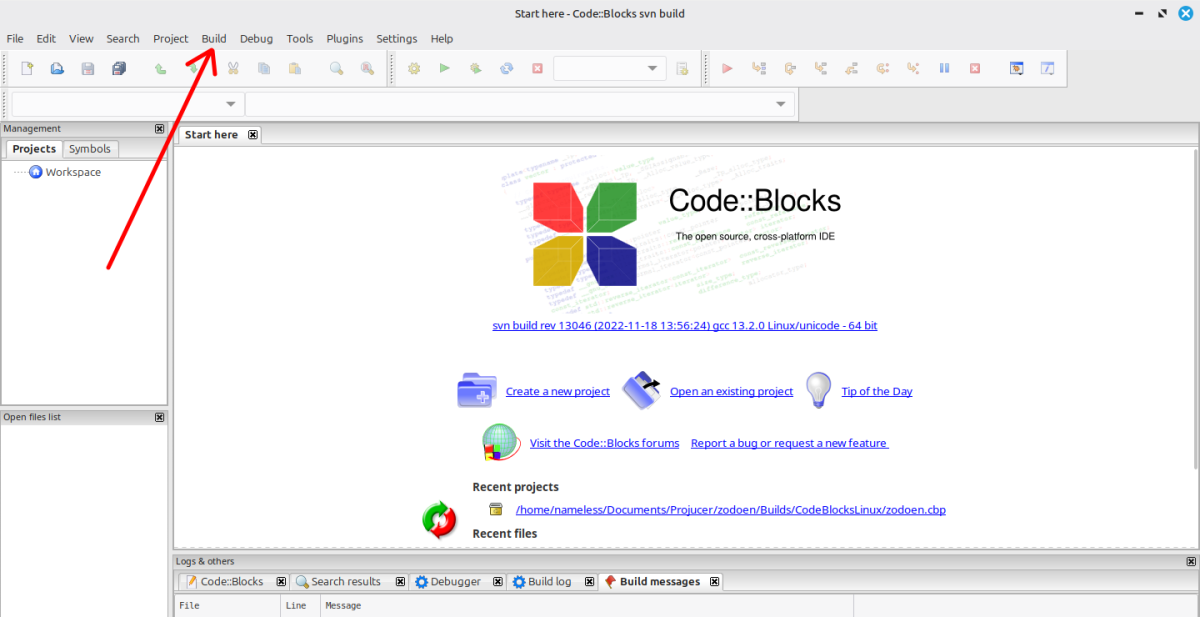Click the Copy toolbar icon

coord(264,69)
